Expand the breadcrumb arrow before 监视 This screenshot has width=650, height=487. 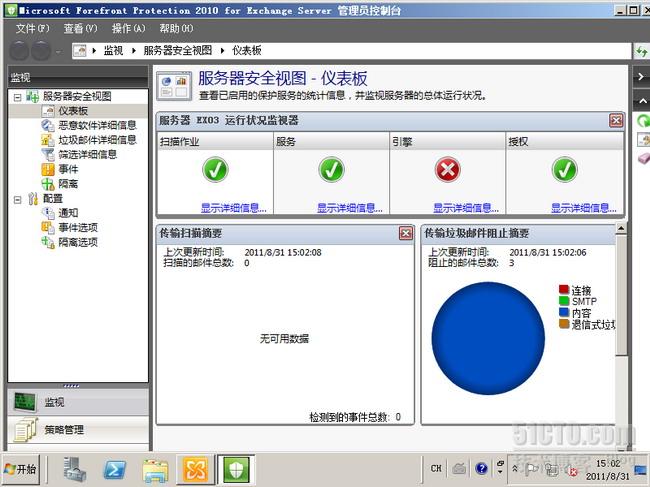(x=95, y=51)
